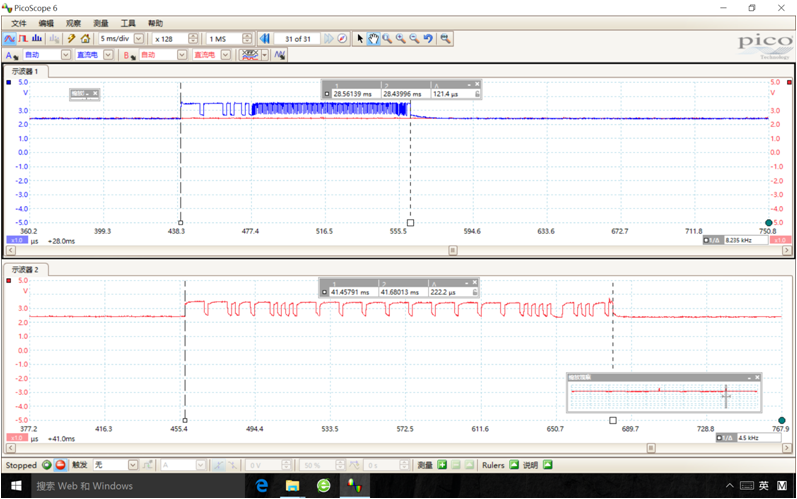The height and width of the screenshot is (499, 797).
Task: Toggle the Rulers legend icon
Action: pyautogui.click(x=514, y=465)
